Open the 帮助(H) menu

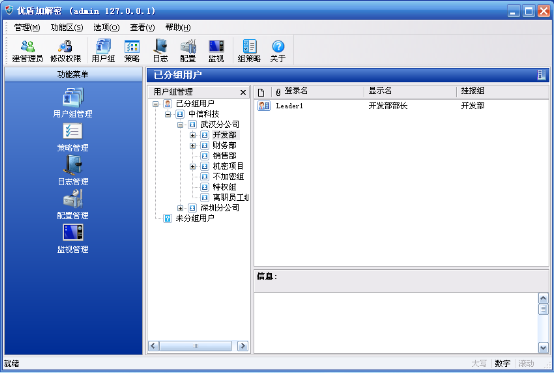(178, 27)
